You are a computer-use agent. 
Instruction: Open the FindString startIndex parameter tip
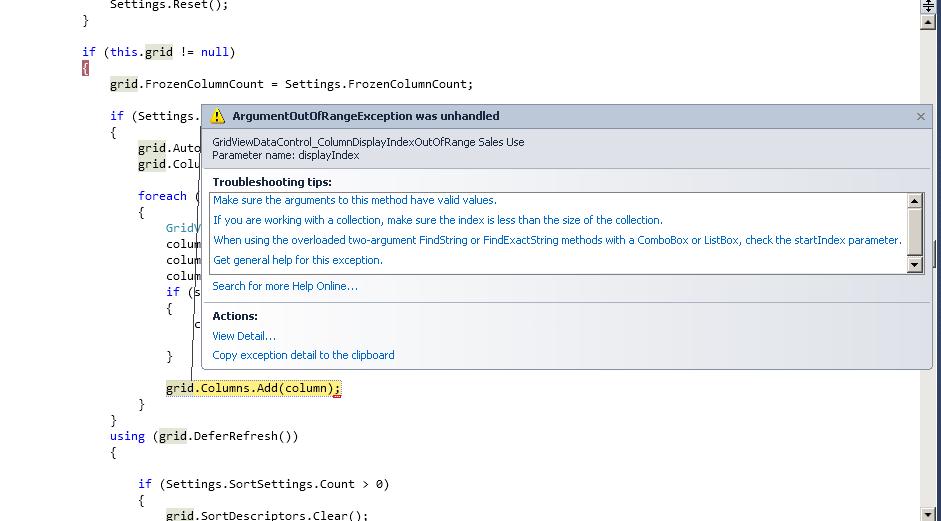tap(557, 240)
